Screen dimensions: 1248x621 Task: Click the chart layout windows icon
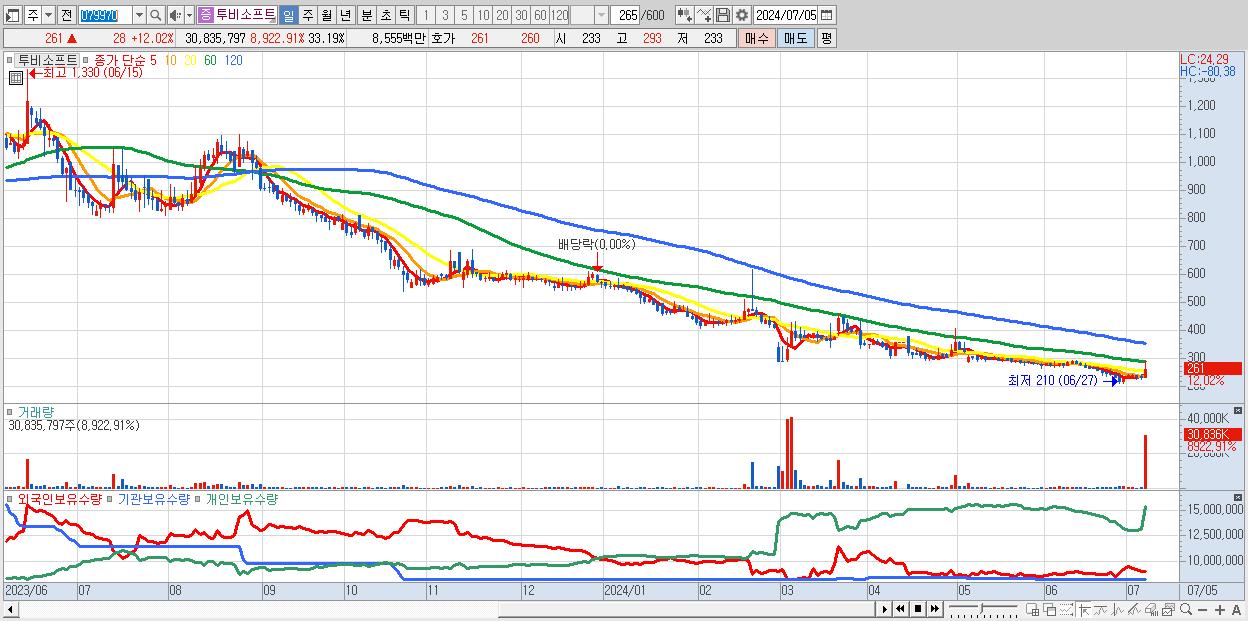click(1169, 609)
